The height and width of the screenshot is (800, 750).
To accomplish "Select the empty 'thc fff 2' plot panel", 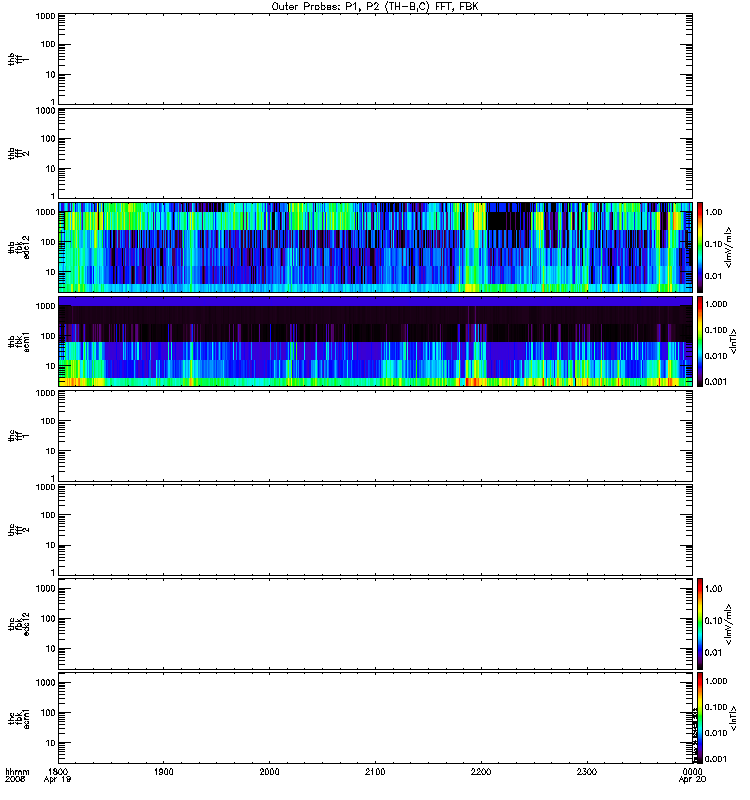I will pyautogui.click(x=376, y=530).
